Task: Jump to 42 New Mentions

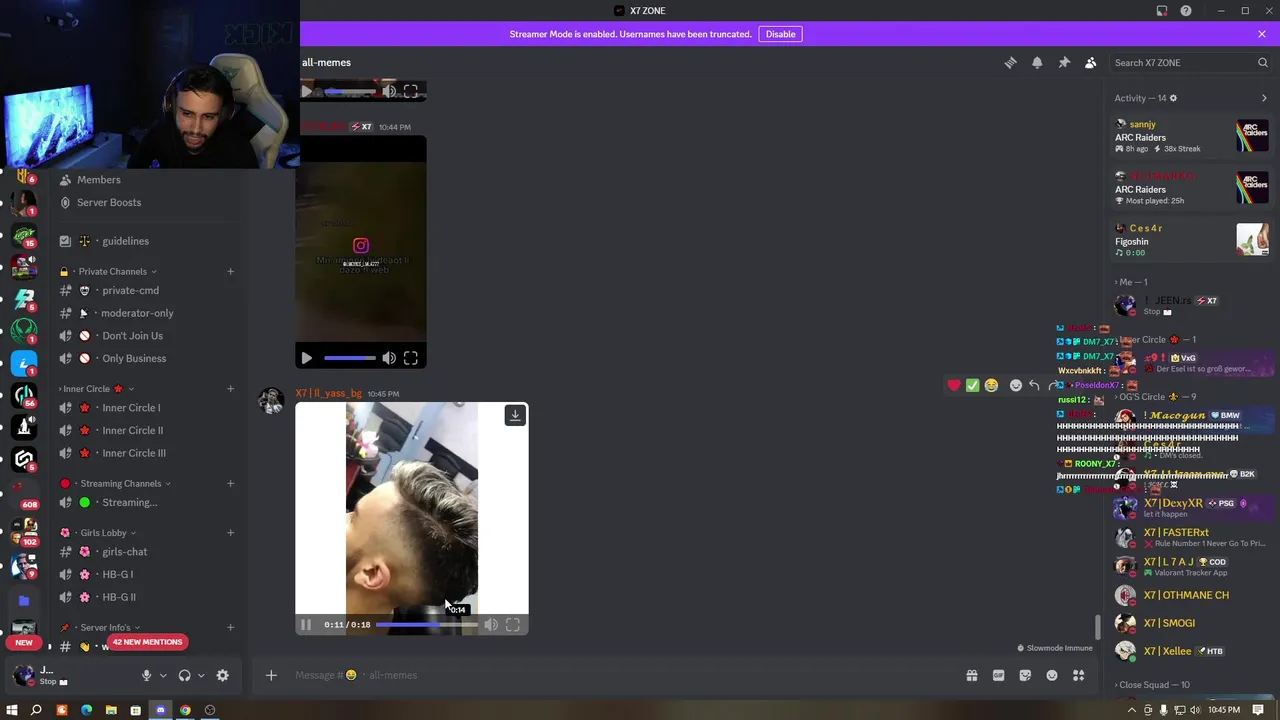Action: [147, 642]
